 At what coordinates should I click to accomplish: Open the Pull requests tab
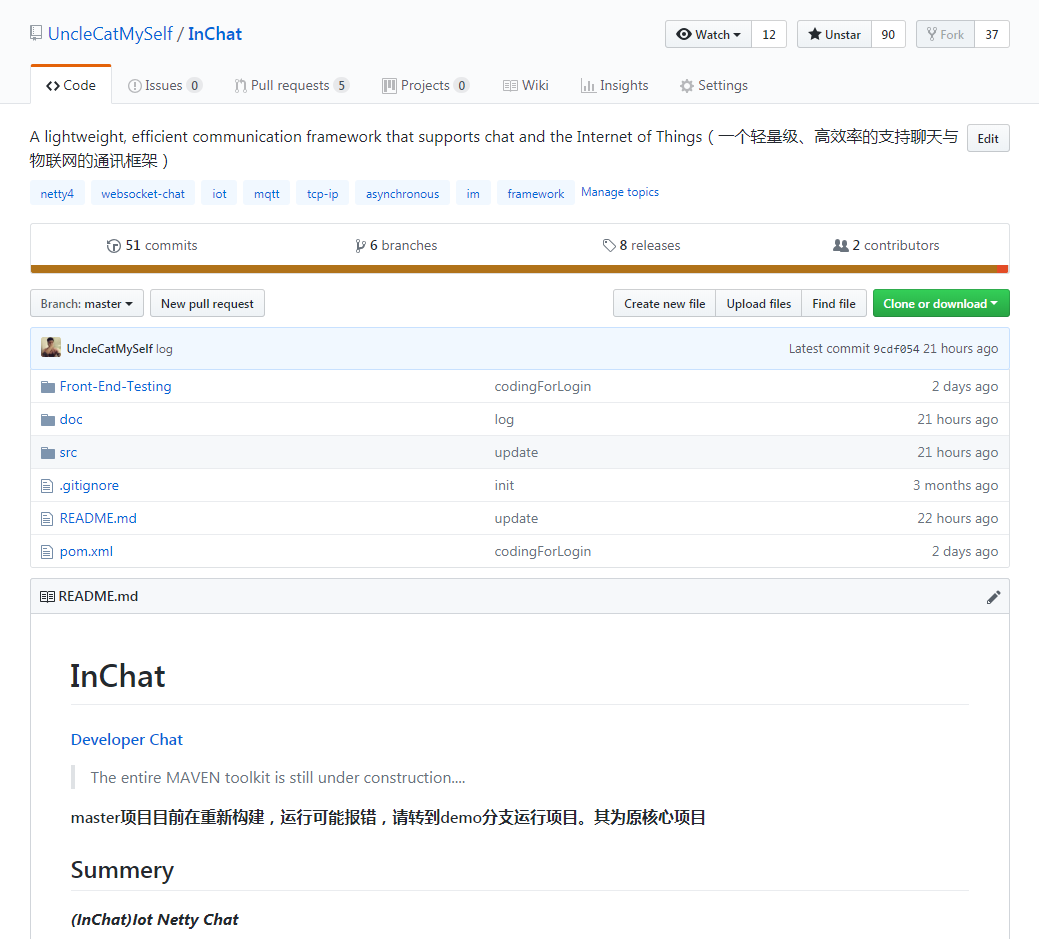[x=292, y=85]
